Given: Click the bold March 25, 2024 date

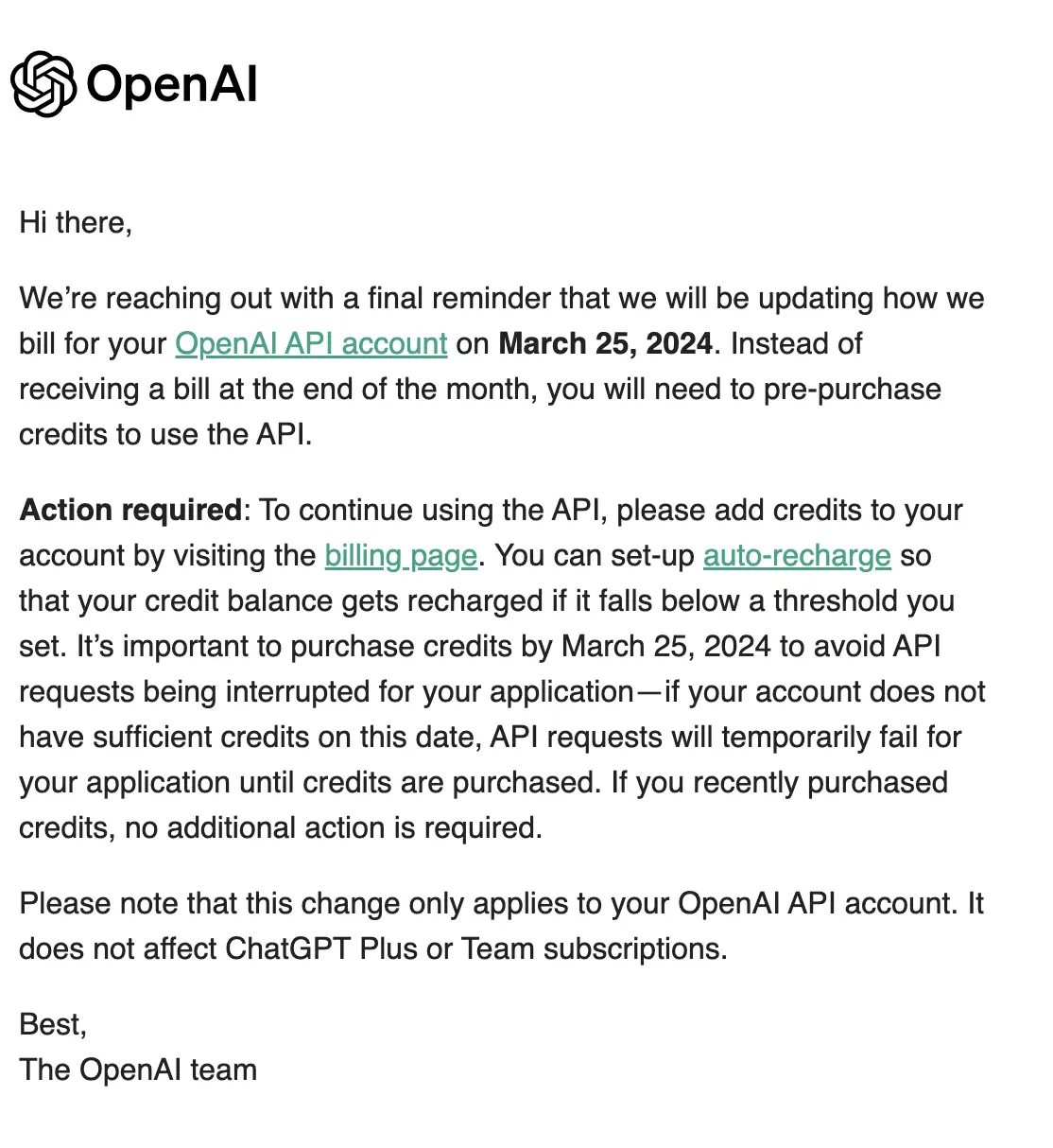Looking at the screenshot, I should (x=605, y=343).
